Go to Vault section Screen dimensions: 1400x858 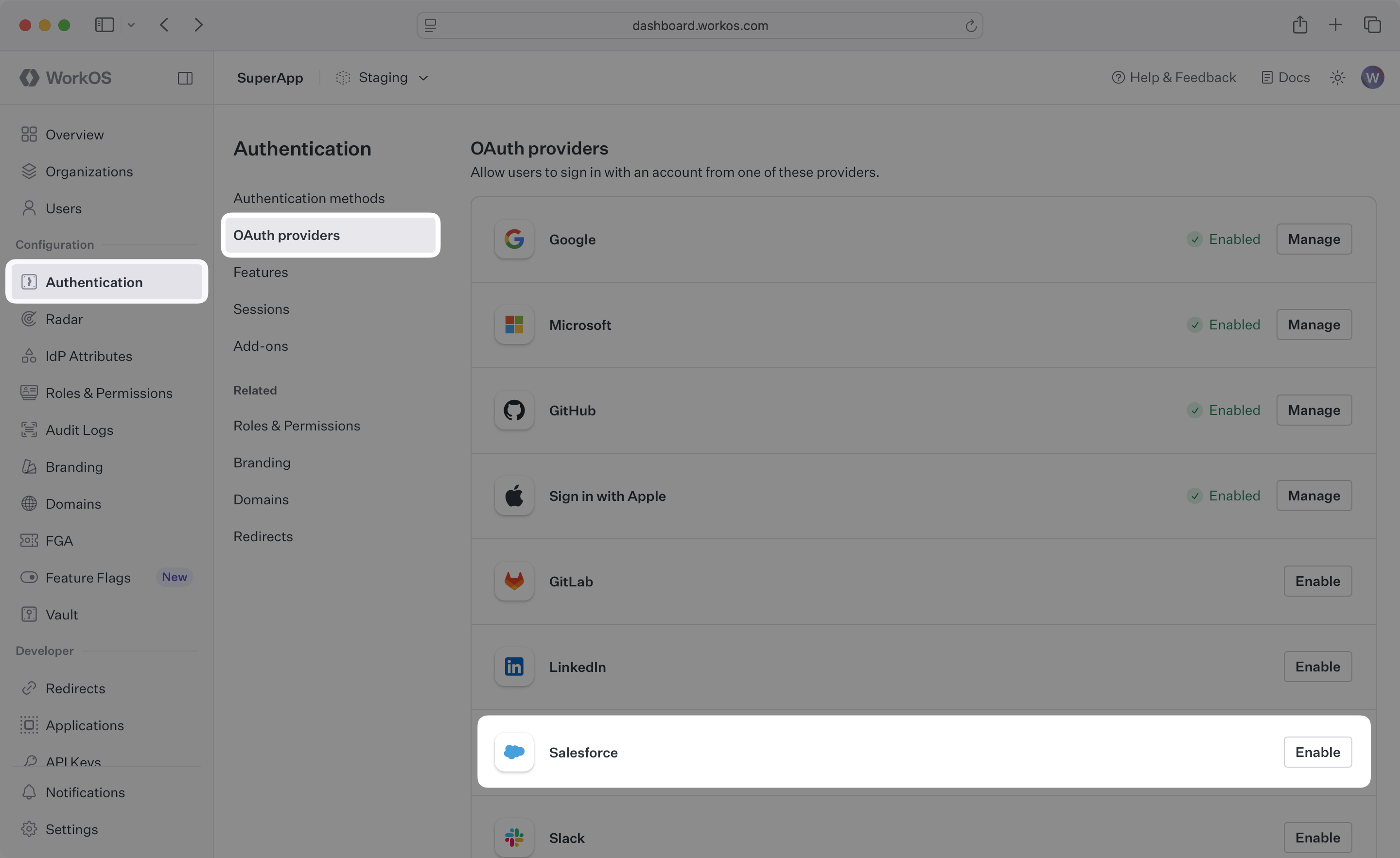[61, 615]
